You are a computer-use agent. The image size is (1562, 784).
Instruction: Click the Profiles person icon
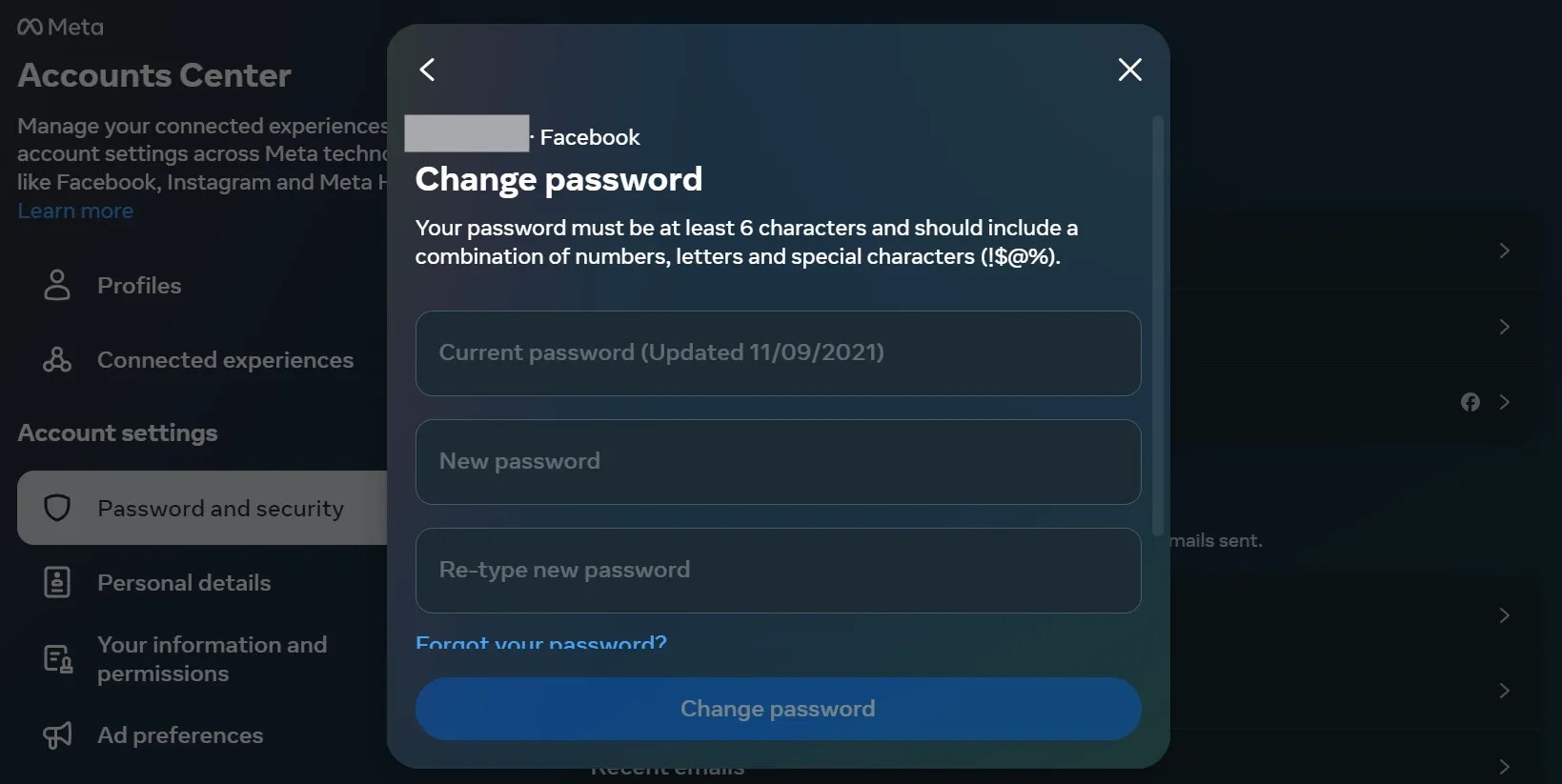pos(57,285)
